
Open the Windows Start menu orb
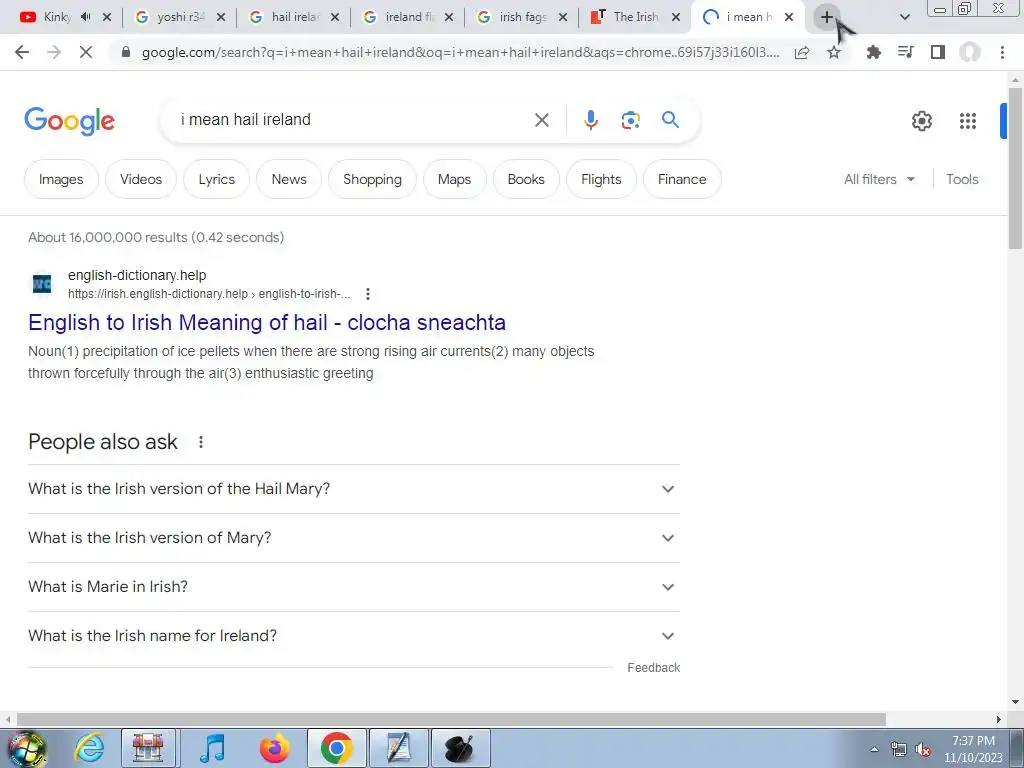click(x=26, y=749)
